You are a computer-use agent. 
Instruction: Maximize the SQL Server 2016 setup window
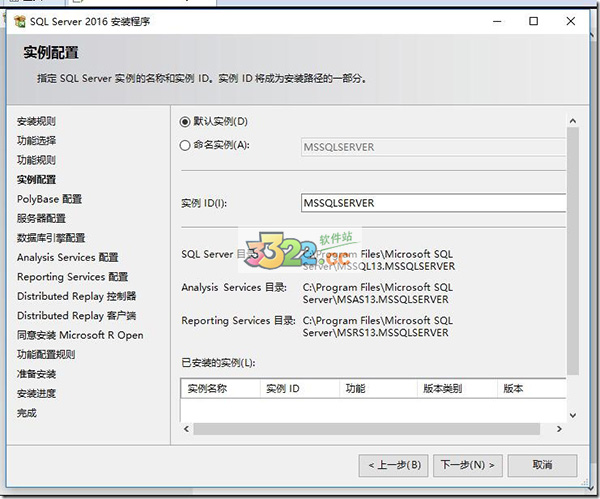533,21
